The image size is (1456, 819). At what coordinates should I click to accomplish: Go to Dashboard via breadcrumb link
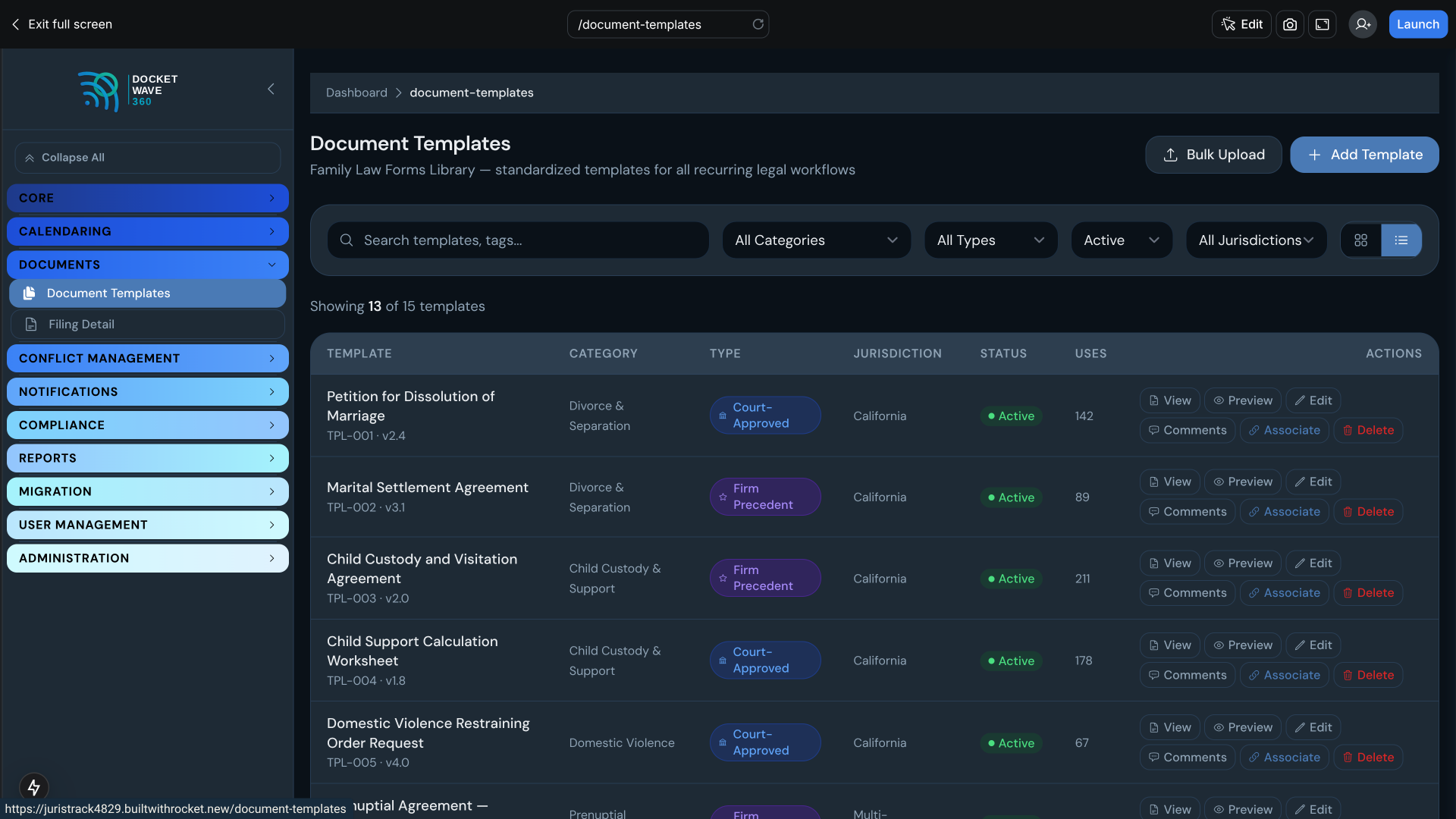coord(356,93)
